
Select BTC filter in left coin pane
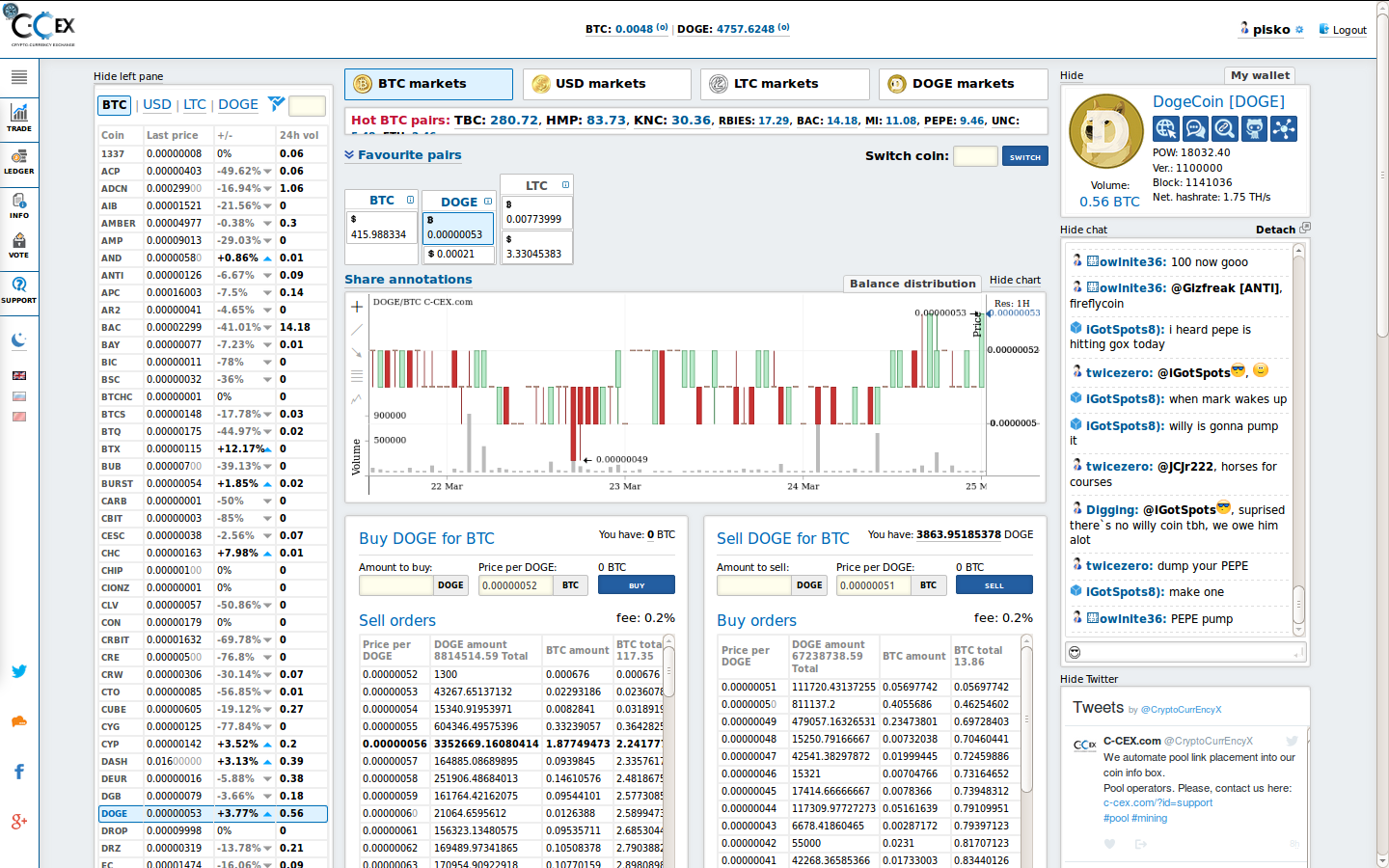click(x=115, y=105)
